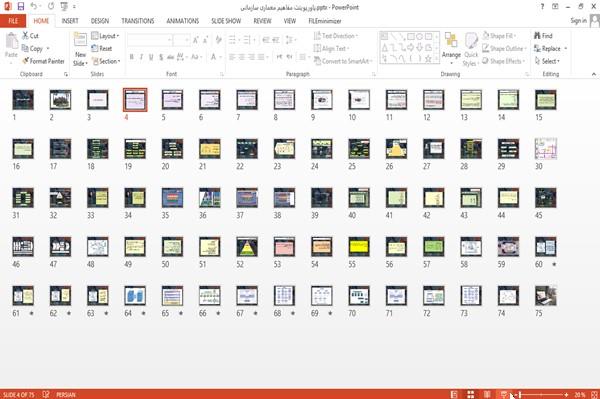Select slide 52 pyramid thumbnail
Screen dimensions: 600x399
pyautogui.click(x=247, y=247)
